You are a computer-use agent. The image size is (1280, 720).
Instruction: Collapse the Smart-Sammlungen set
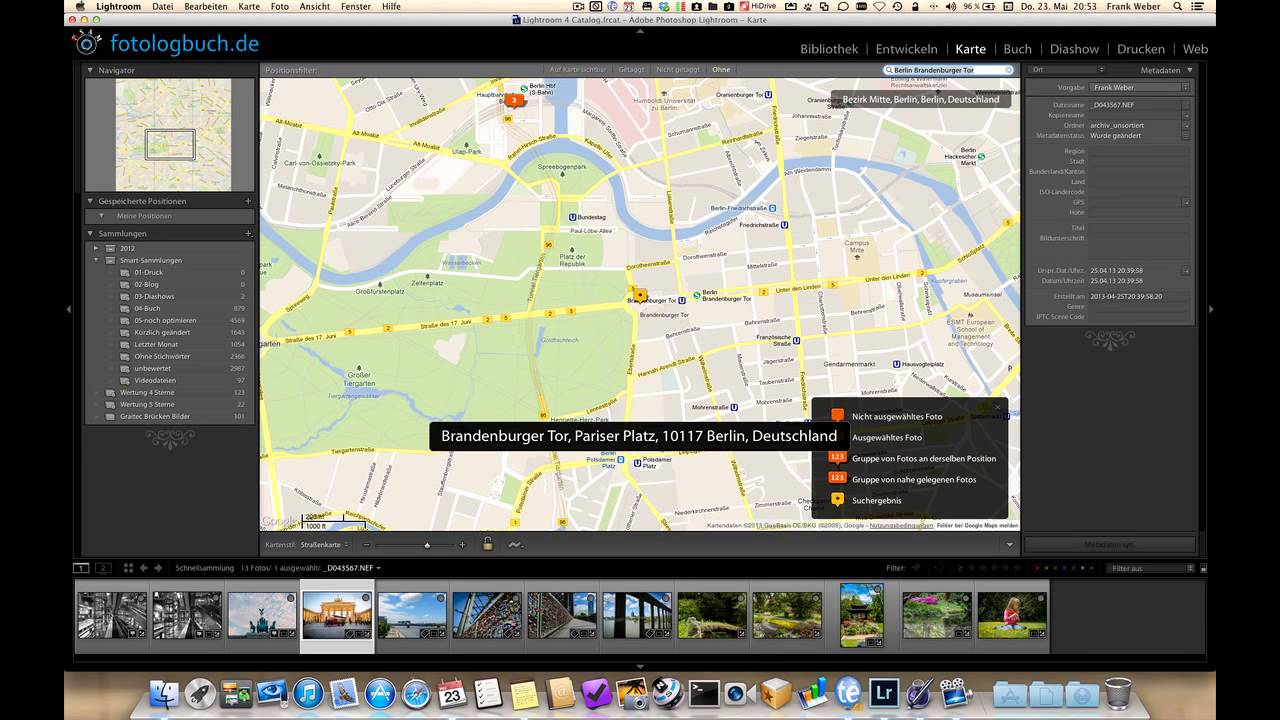[96, 260]
